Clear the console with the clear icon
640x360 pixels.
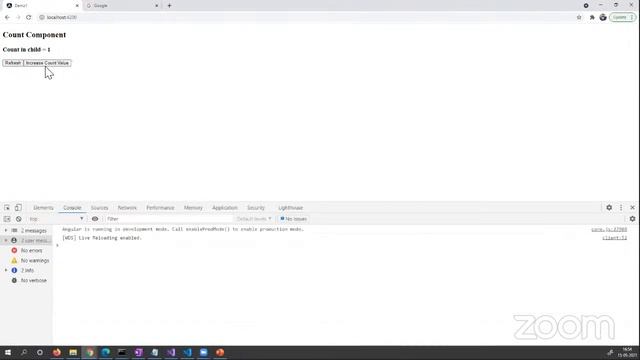point(18,219)
